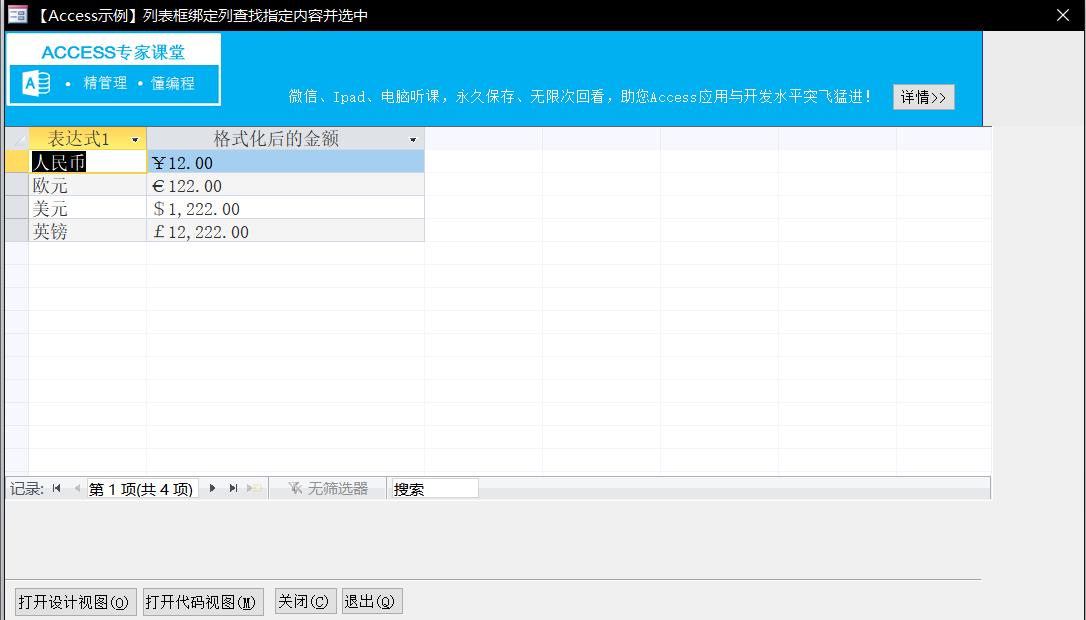Jump to last record arrow
1086x620 pixels.
click(x=233, y=488)
